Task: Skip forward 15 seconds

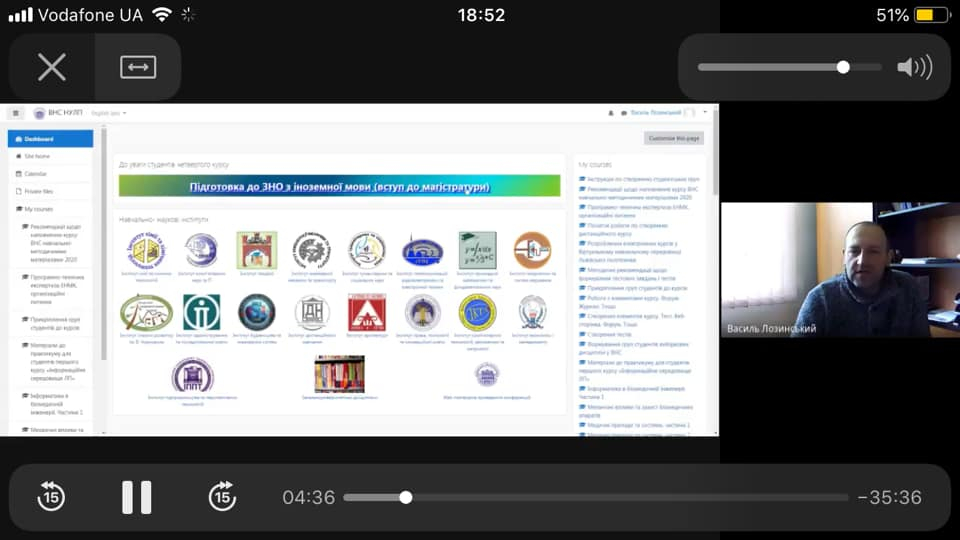Action: [222, 497]
